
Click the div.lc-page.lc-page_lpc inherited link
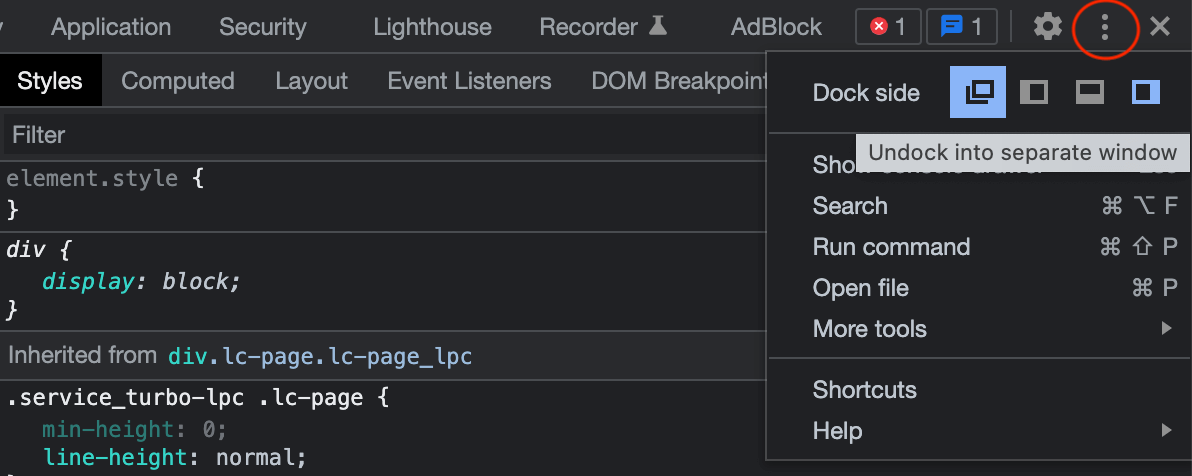(320, 355)
